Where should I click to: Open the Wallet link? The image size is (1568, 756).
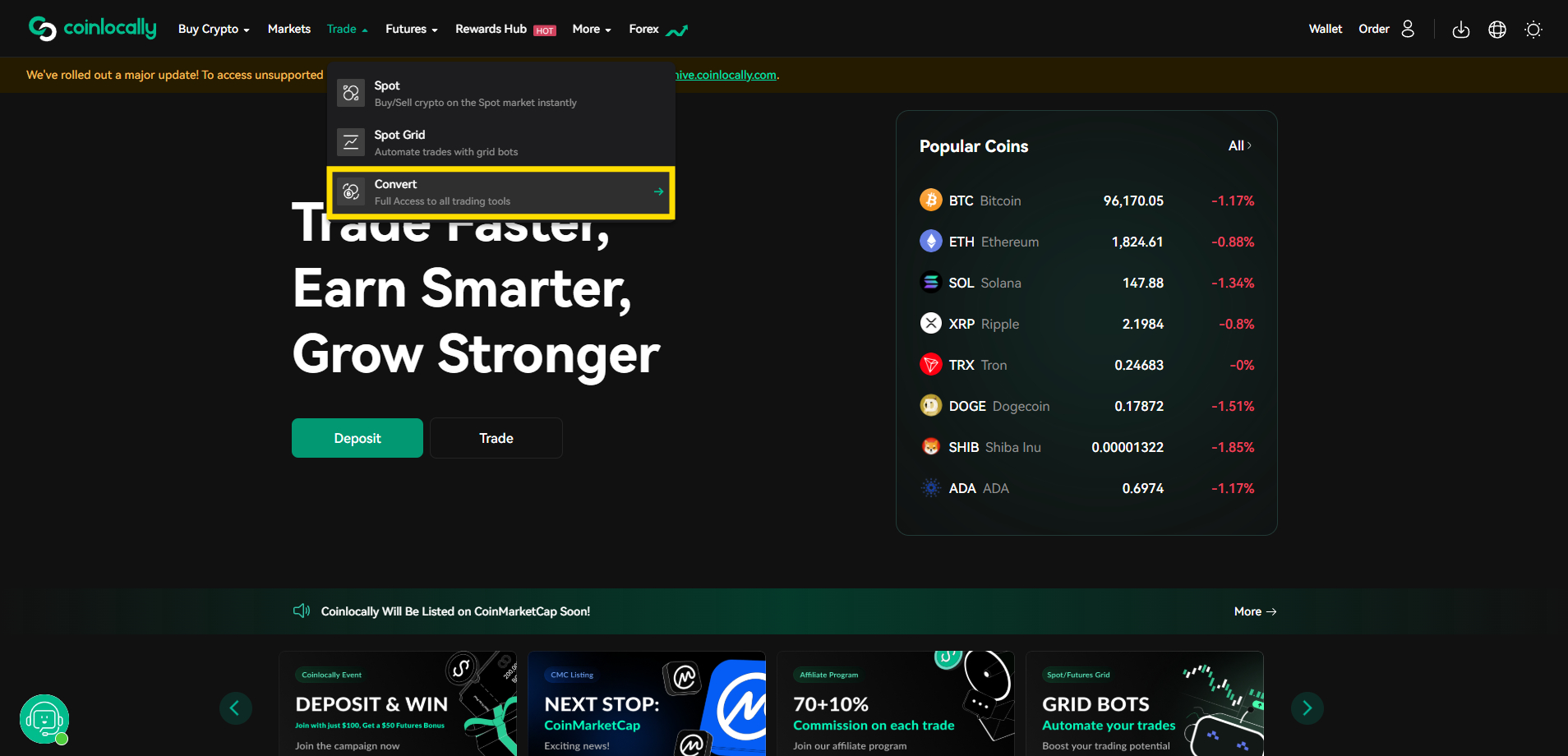(1326, 29)
